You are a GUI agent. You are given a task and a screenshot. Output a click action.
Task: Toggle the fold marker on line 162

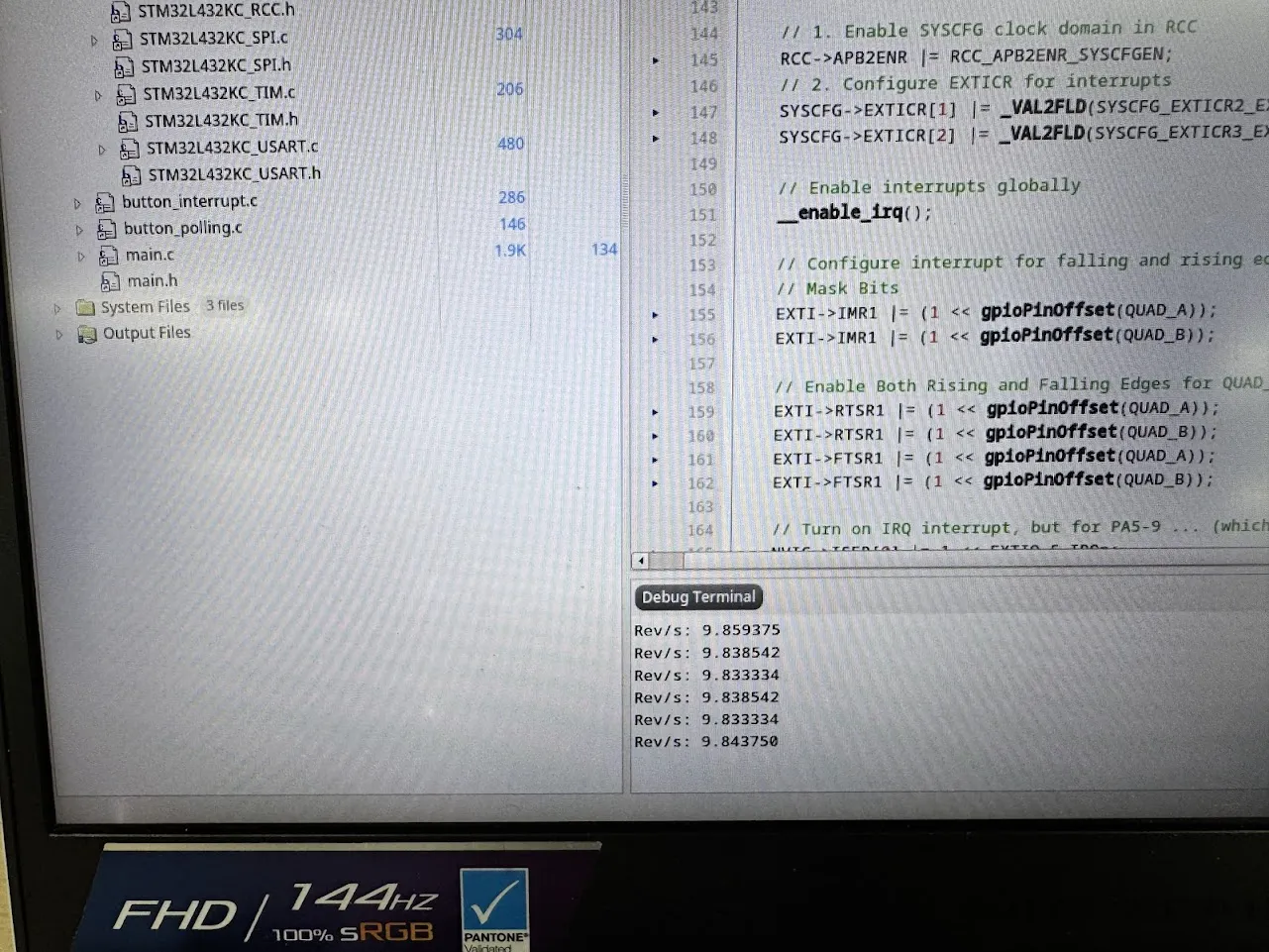(655, 482)
